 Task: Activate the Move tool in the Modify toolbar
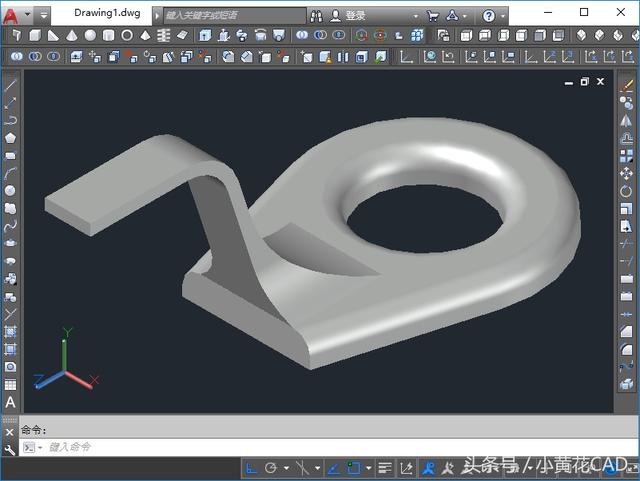tap(627, 173)
